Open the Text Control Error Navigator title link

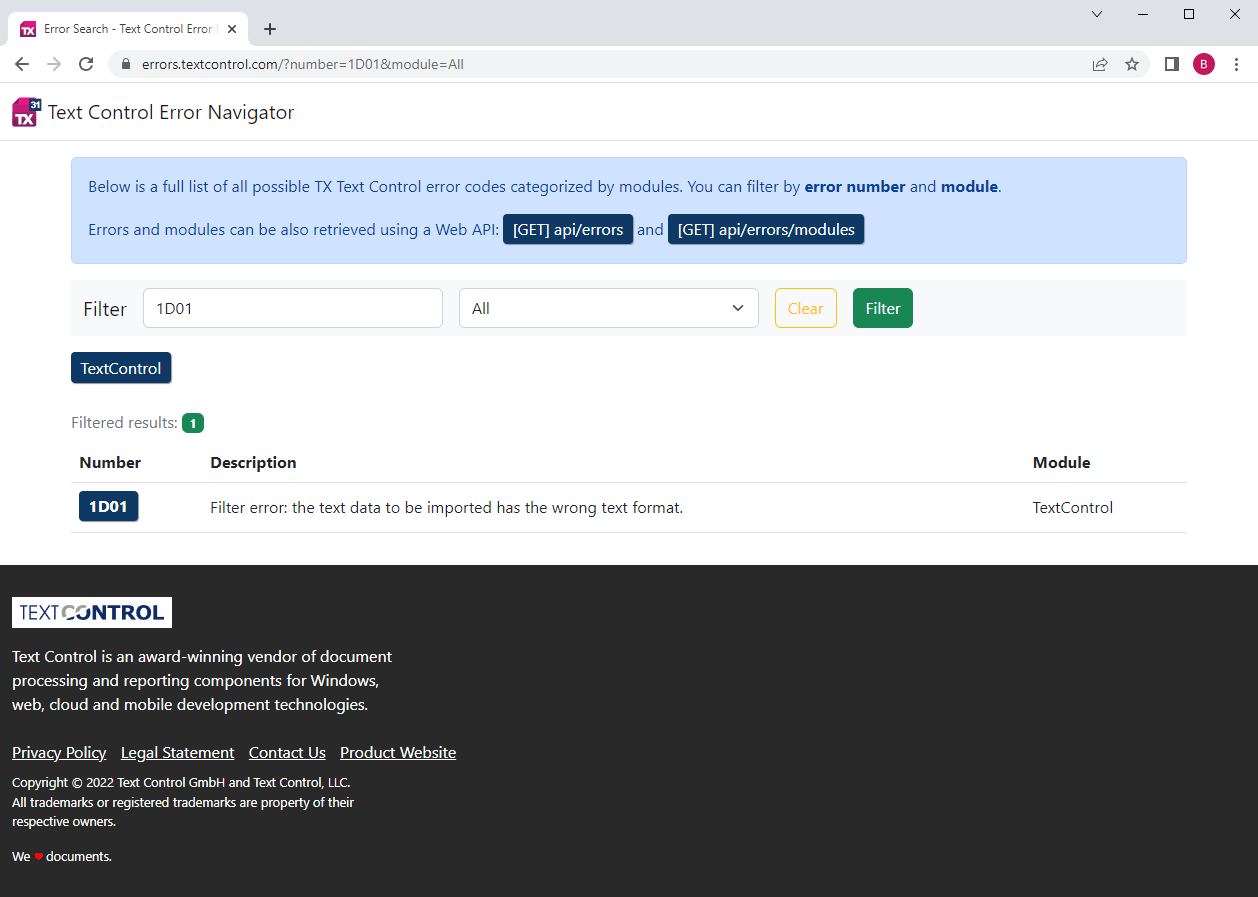pos(171,112)
